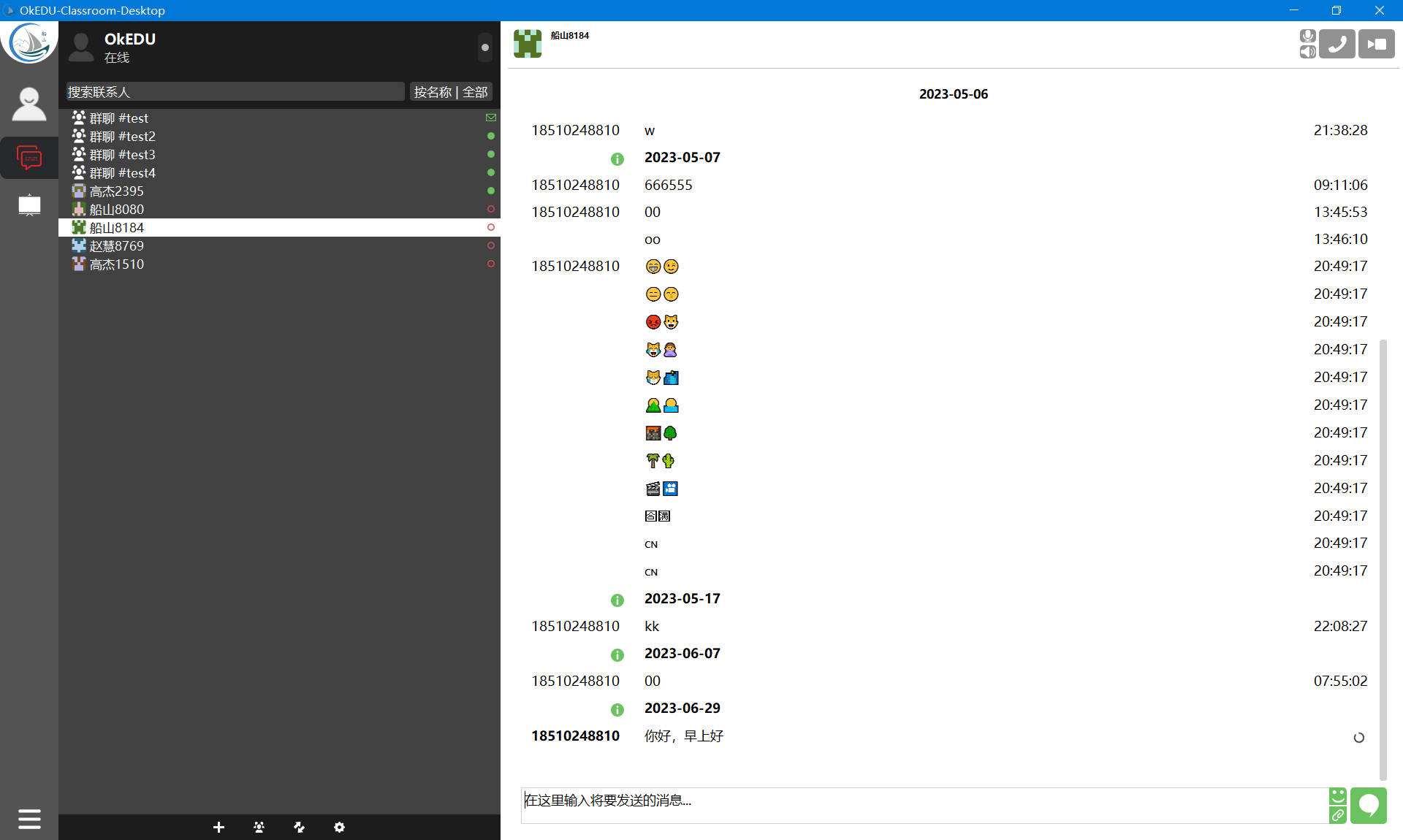Start a voice call with 船山8184

click(x=1337, y=44)
